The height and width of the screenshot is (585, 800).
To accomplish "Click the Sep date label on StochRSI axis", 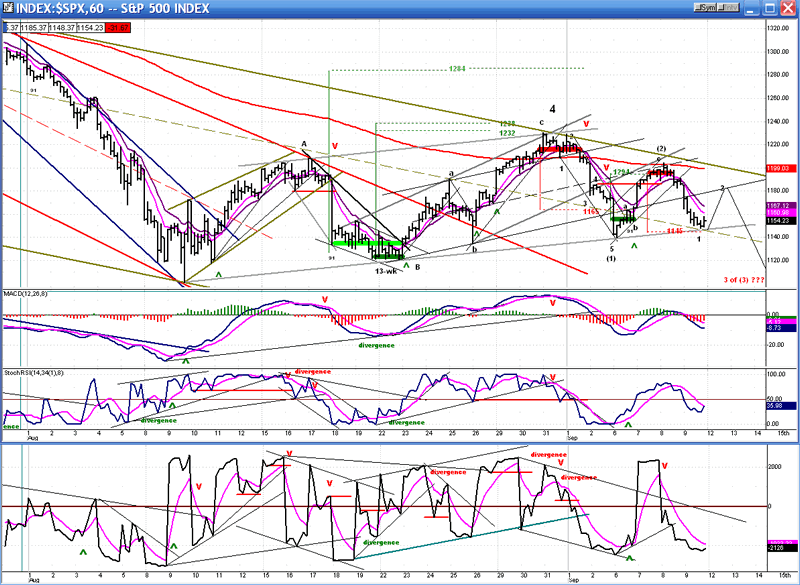I will (571, 438).
